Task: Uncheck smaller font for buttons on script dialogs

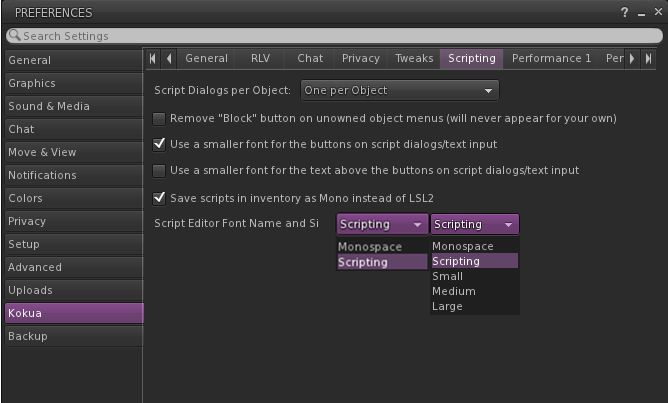Action: (x=159, y=144)
